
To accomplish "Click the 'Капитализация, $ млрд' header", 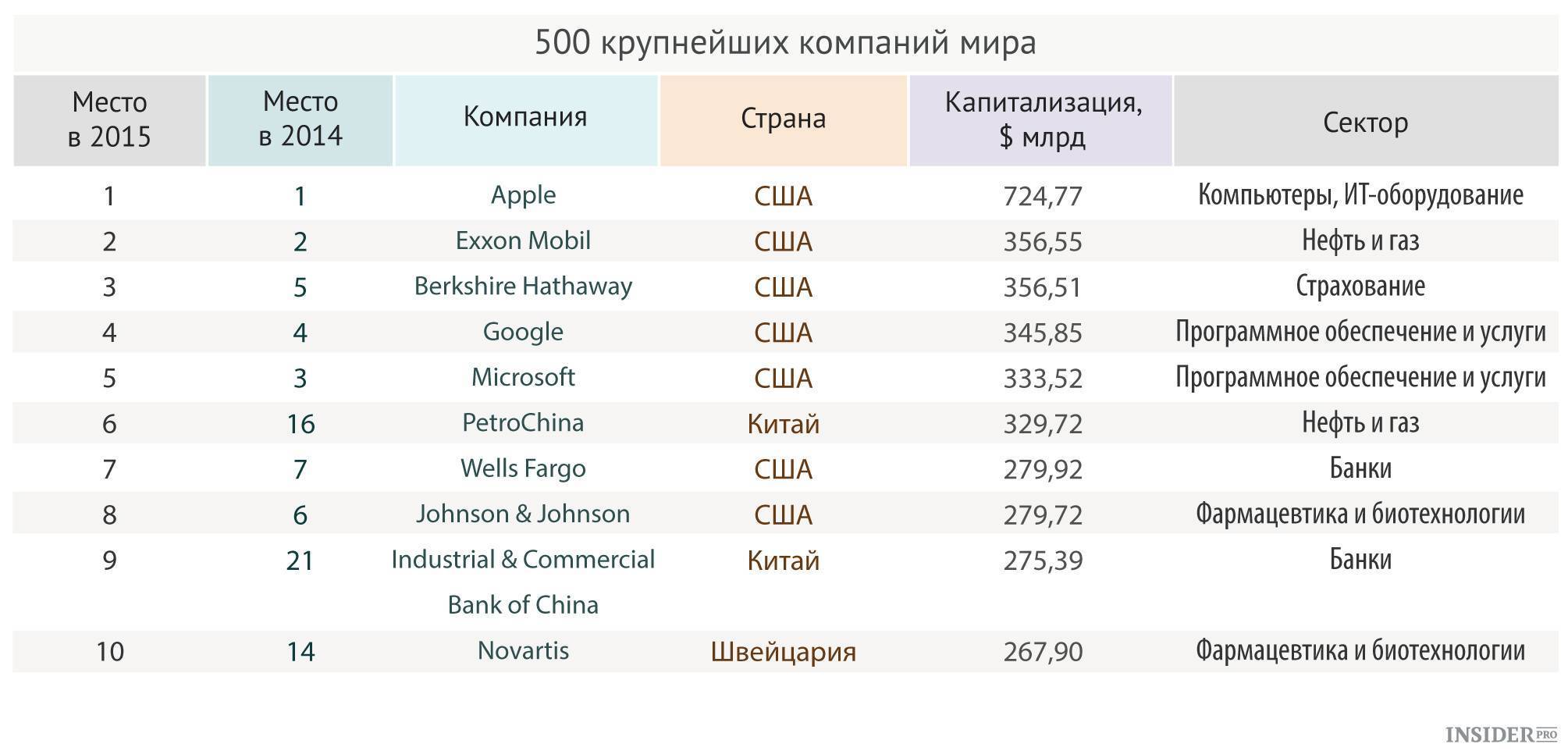I will point(1042,119).
